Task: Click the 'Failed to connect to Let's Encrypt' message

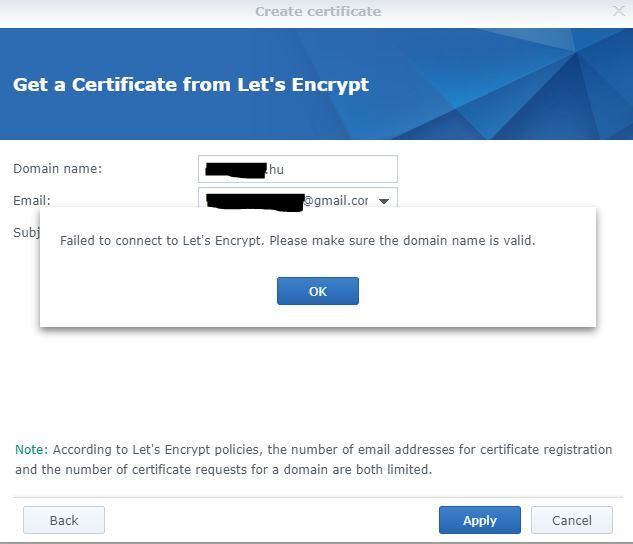Action: [298, 241]
